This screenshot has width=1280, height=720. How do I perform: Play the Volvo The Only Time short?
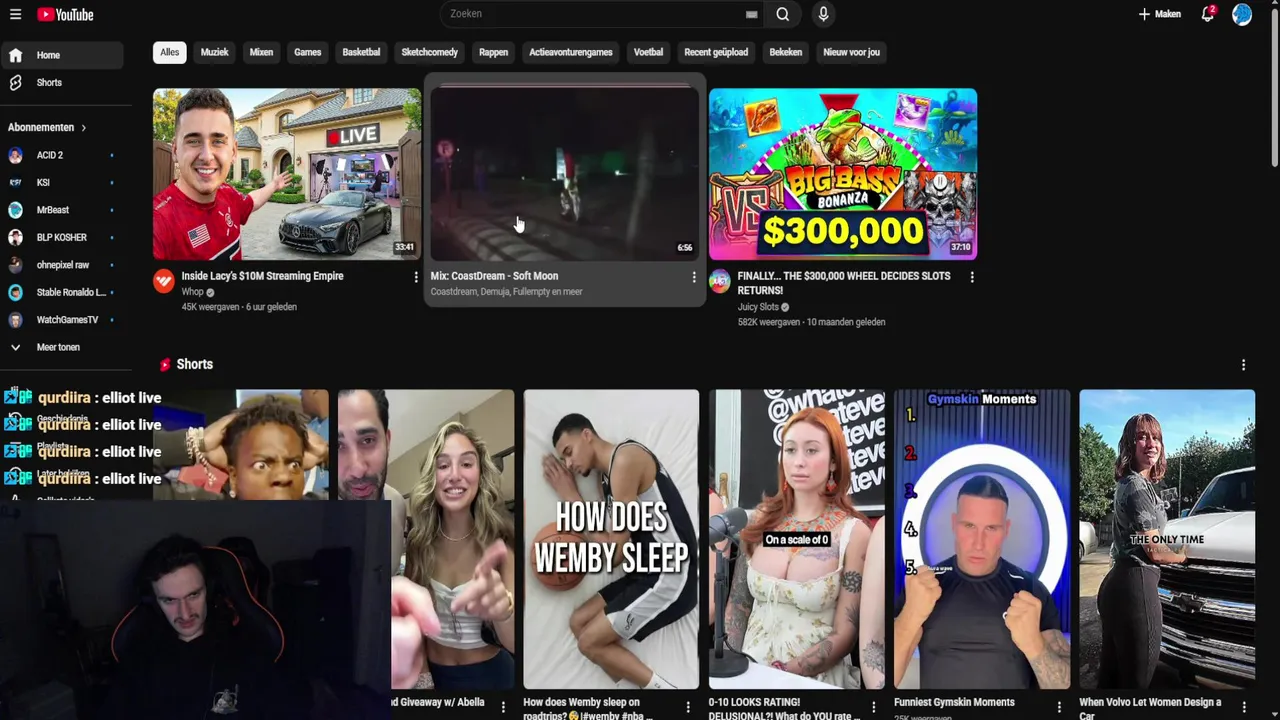tap(1167, 539)
